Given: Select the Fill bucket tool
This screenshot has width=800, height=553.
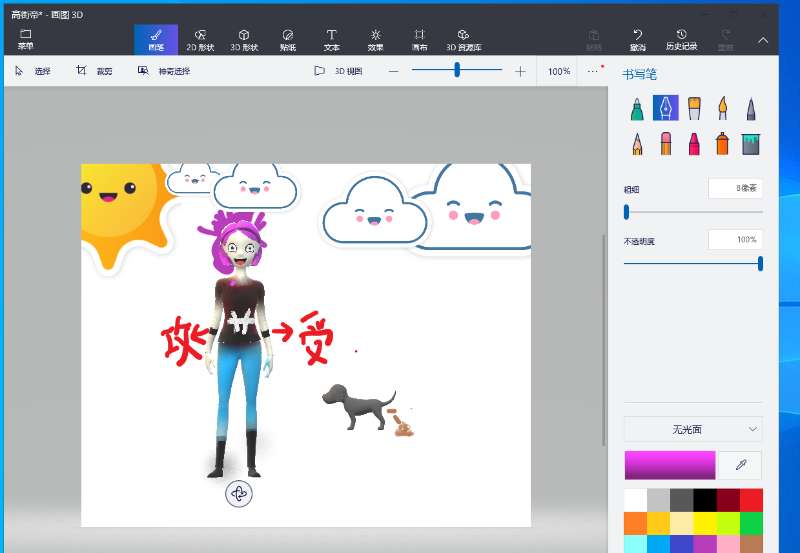Looking at the screenshot, I should click(x=751, y=144).
